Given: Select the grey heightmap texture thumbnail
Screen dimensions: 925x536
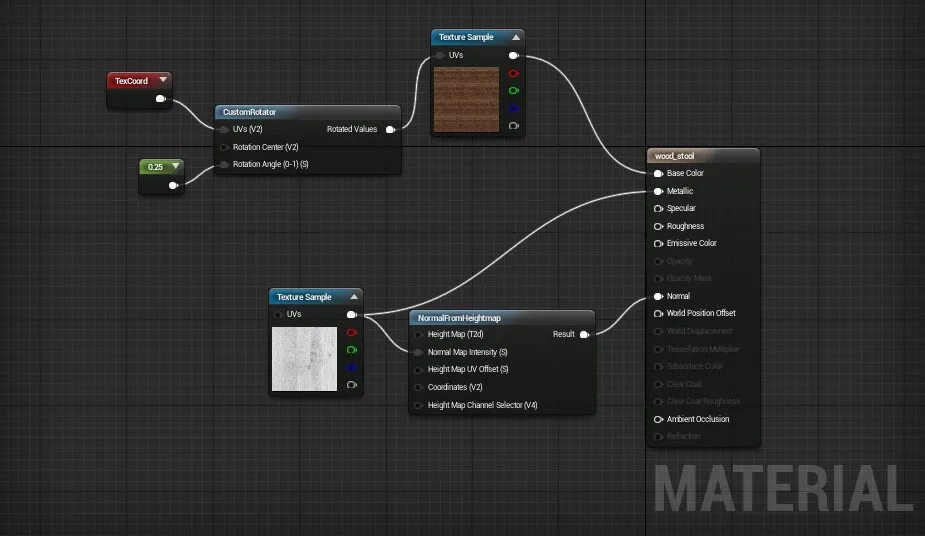Looking at the screenshot, I should (304, 359).
